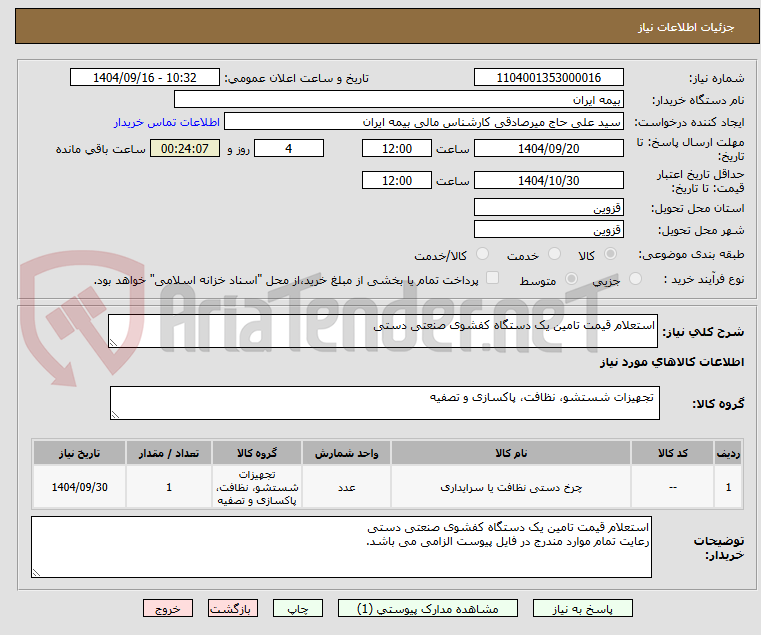Click the پاسخ به نیاز button
Image resolution: width=761 pixels, height=635 pixels.
[x=582, y=608]
